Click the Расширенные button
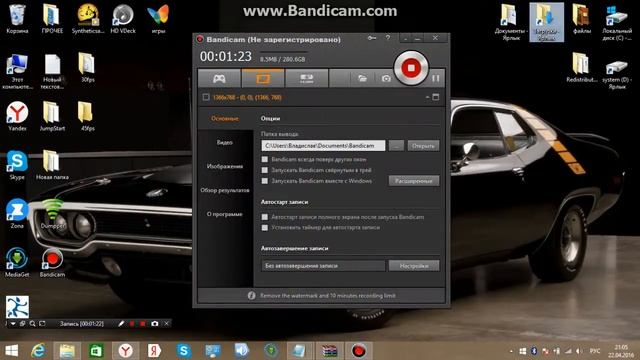The image size is (640, 360). 414,181
